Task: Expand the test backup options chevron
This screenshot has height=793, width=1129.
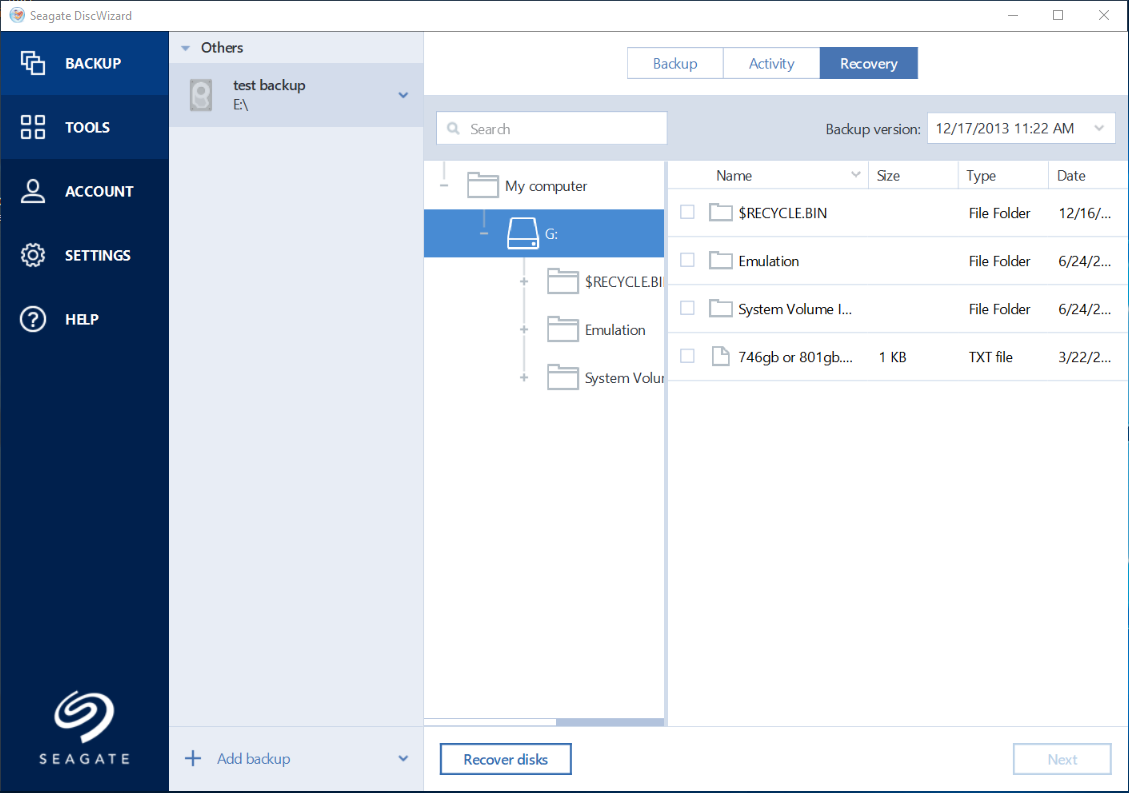Action: coord(403,95)
